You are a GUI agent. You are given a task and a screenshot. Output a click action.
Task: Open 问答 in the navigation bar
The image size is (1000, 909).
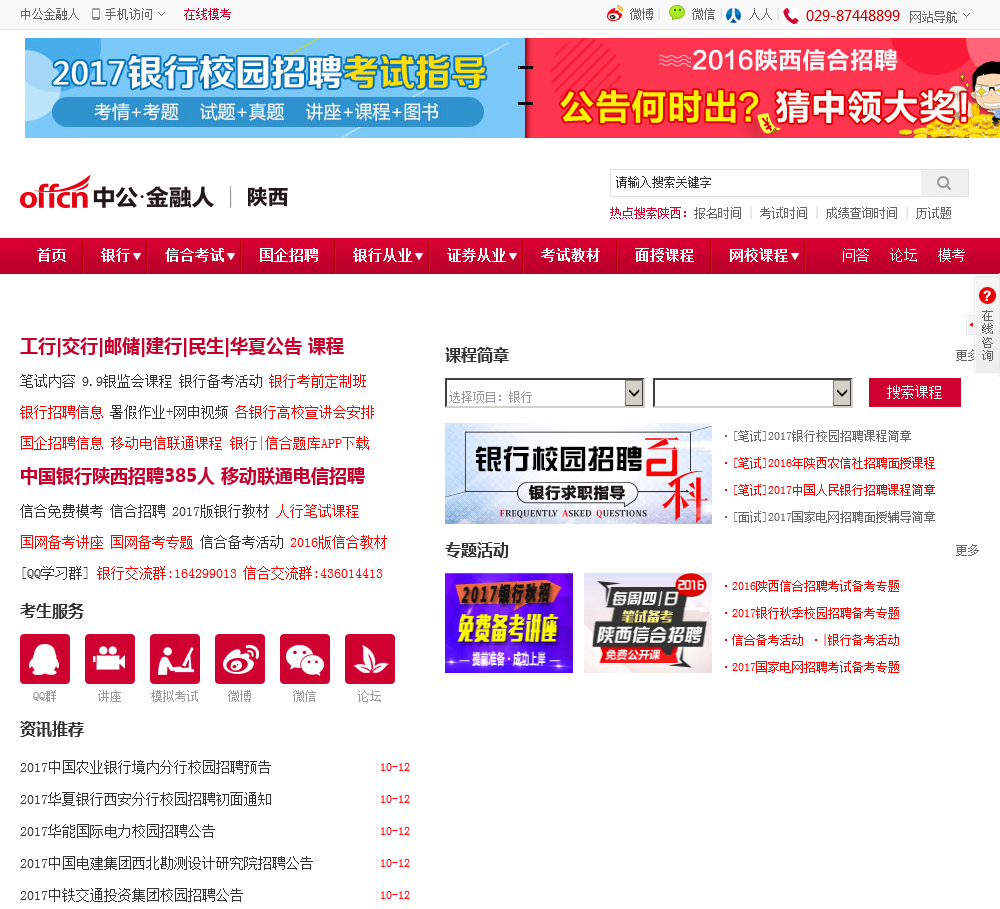[x=855, y=256]
